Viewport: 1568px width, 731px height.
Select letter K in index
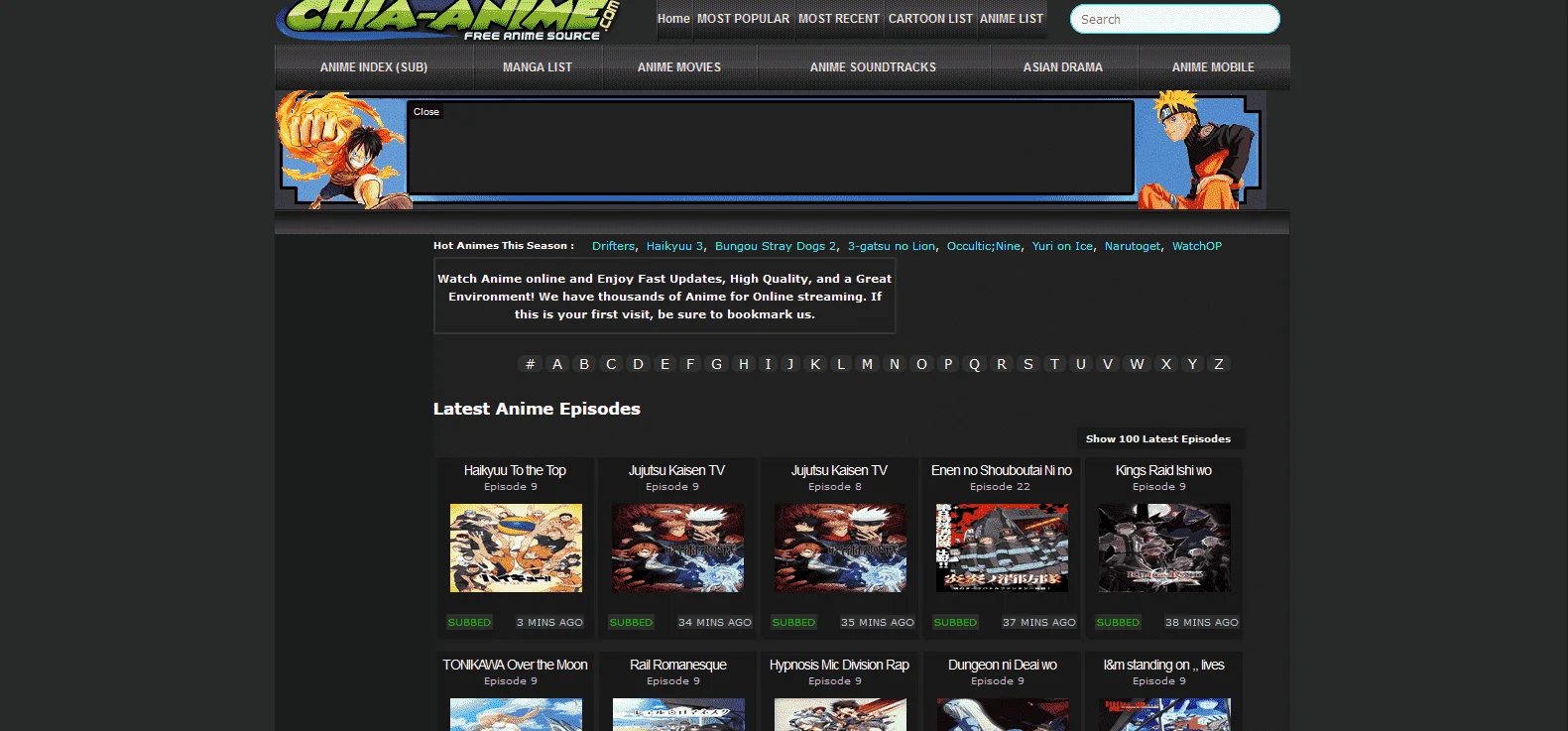tap(815, 364)
